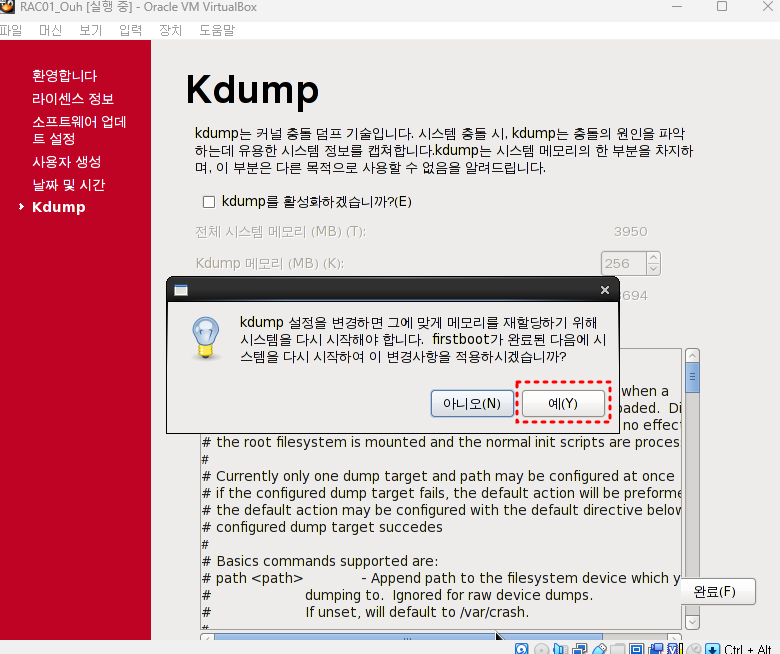Click the 'Currently only one dump target' line
The height and width of the screenshot is (654, 780).
438,476
